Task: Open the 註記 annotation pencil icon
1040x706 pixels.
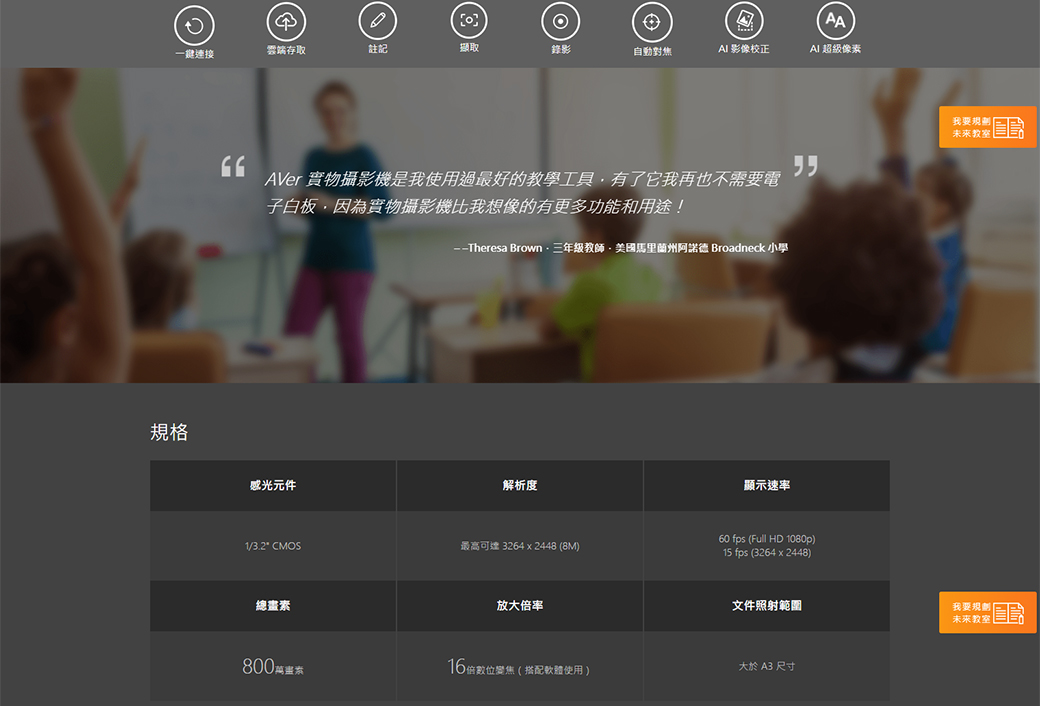Action: pos(377,21)
